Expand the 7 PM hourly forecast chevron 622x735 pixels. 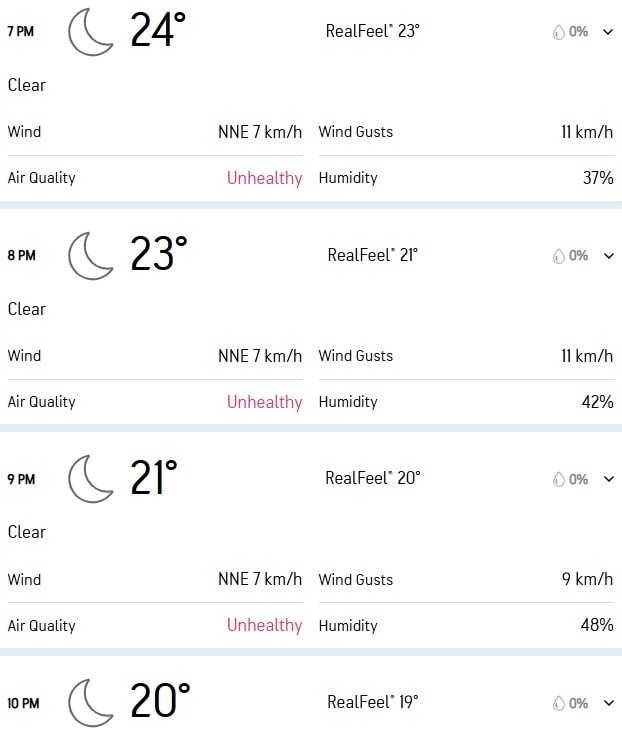click(607, 32)
